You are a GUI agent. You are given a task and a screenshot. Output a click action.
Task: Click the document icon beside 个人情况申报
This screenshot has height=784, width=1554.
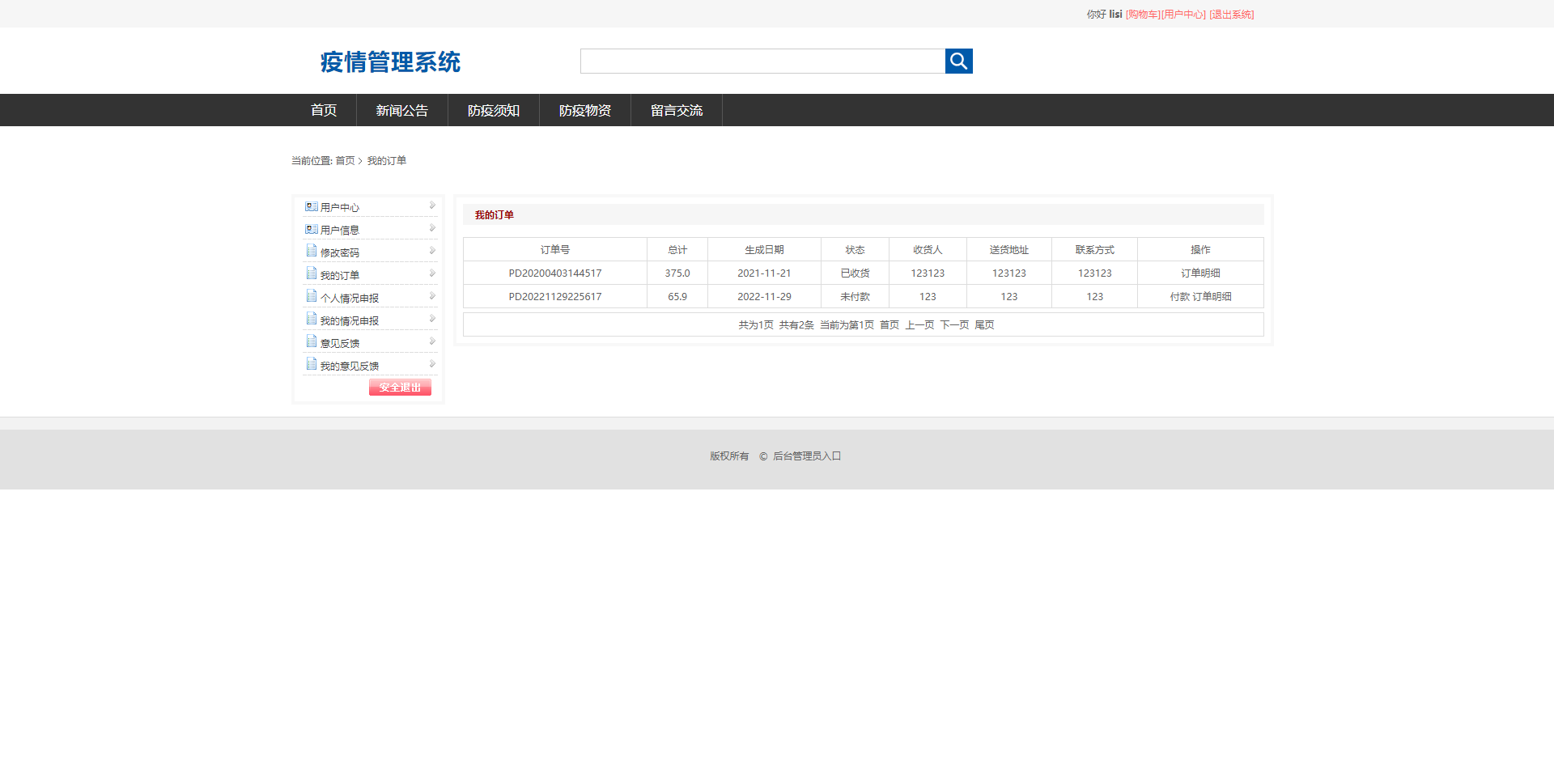311,296
